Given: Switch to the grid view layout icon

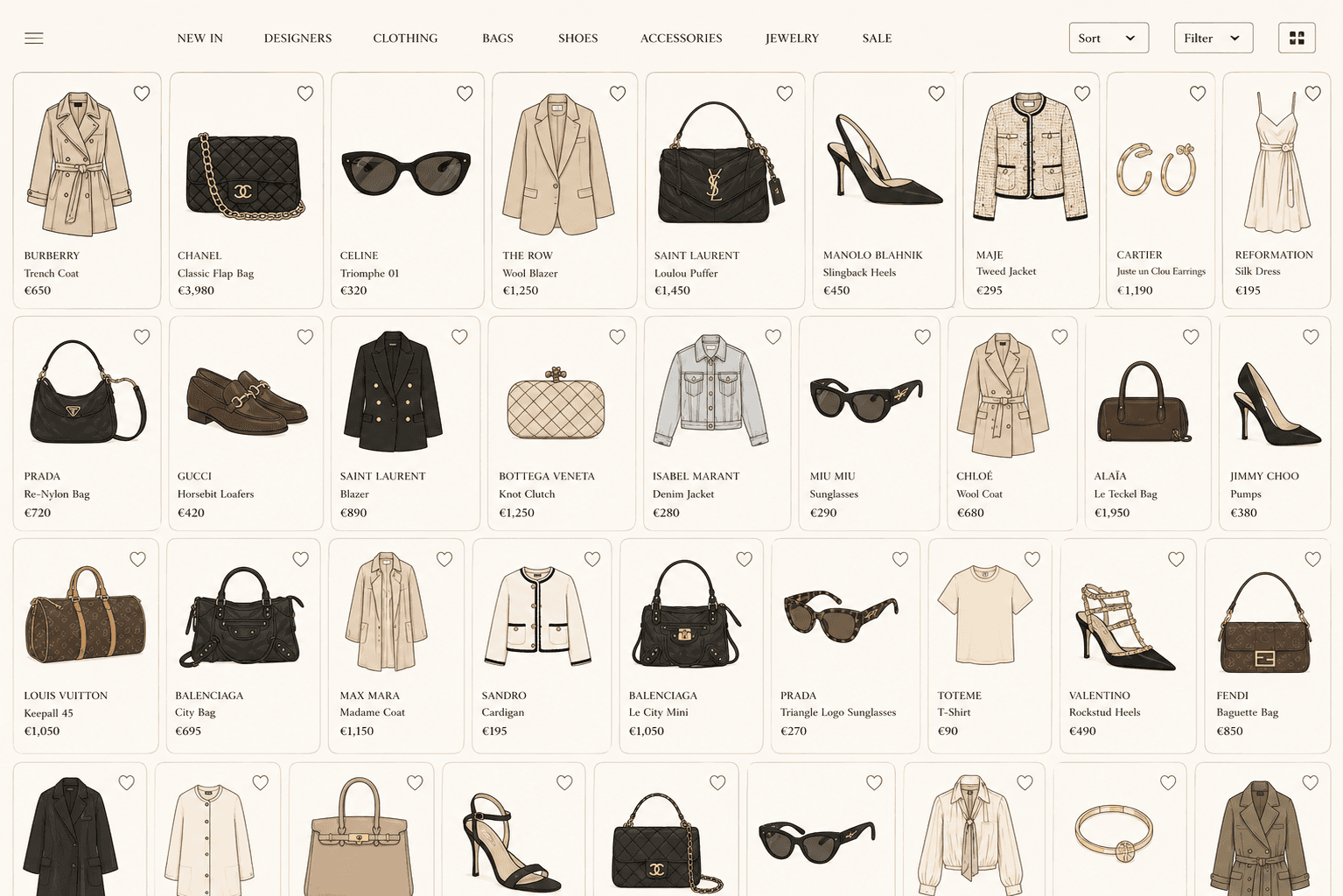Looking at the screenshot, I should (x=1297, y=38).
